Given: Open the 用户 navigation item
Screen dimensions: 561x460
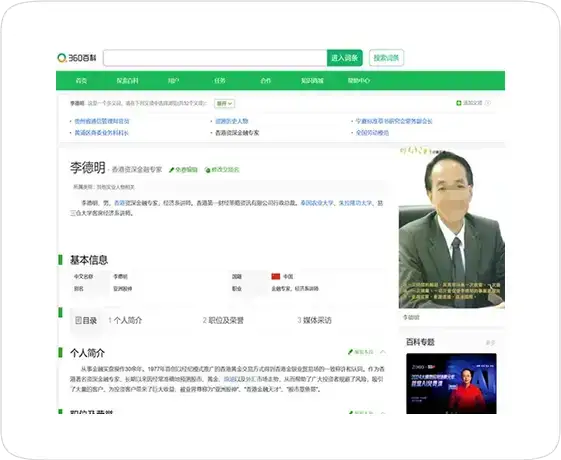Looking at the screenshot, I should 174,81.
